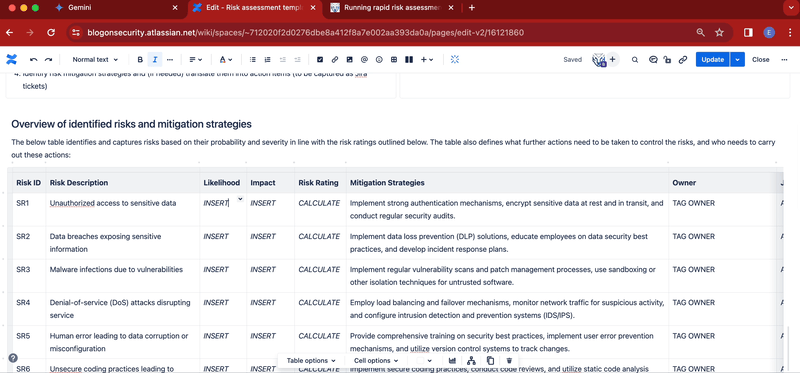The height and width of the screenshot is (373, 800).
Task: Toggle the browser side panel
Action: [x=748, y=33]
